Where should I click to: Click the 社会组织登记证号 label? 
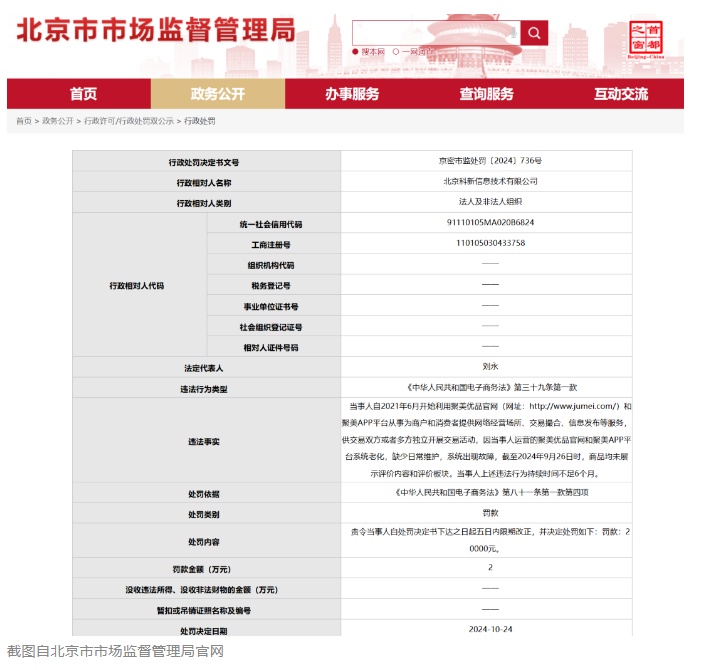[x=271, y=327]
